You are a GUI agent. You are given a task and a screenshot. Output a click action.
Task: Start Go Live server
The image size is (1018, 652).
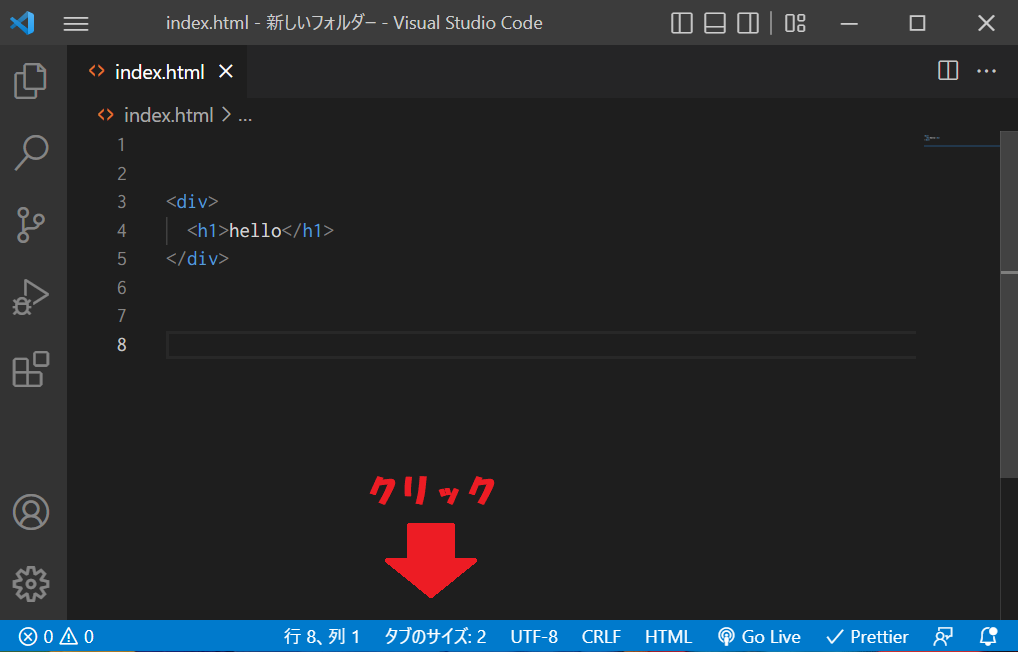coord(759,636)
